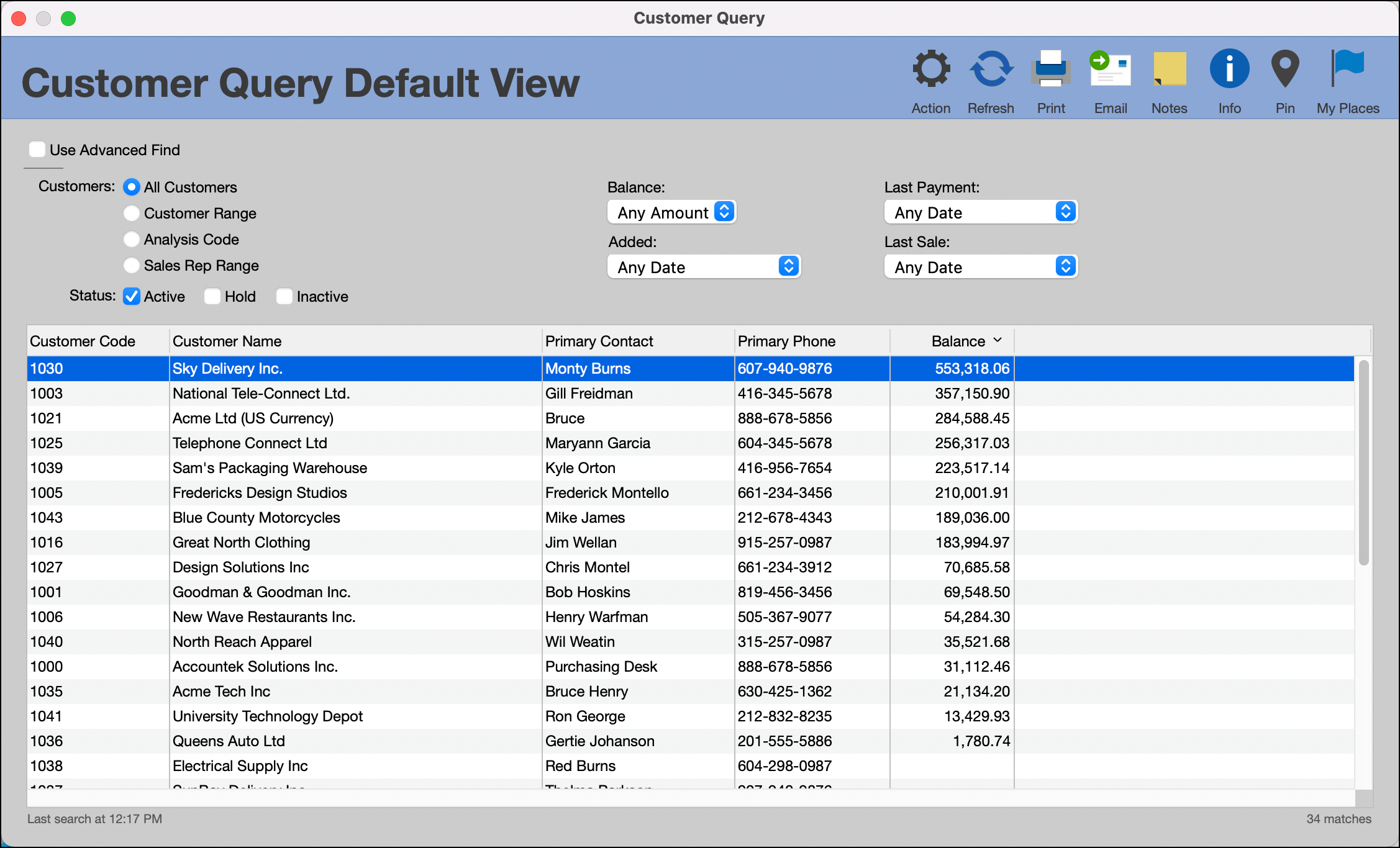Select the Sales Rep Range option
Image resolution: width=1400 pixels, height=848 pixels.
click(x=131, y=265)
